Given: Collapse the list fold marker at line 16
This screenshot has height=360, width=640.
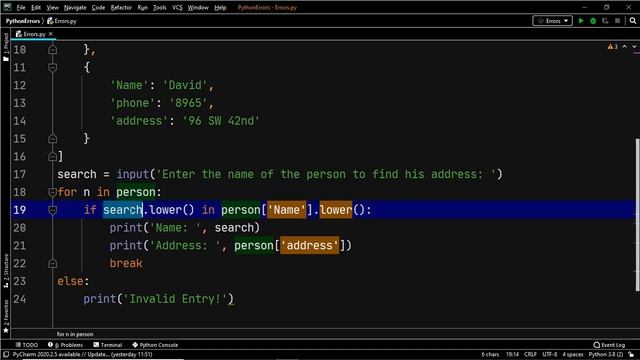Looking at the screenshot, I should coord(52,156).
